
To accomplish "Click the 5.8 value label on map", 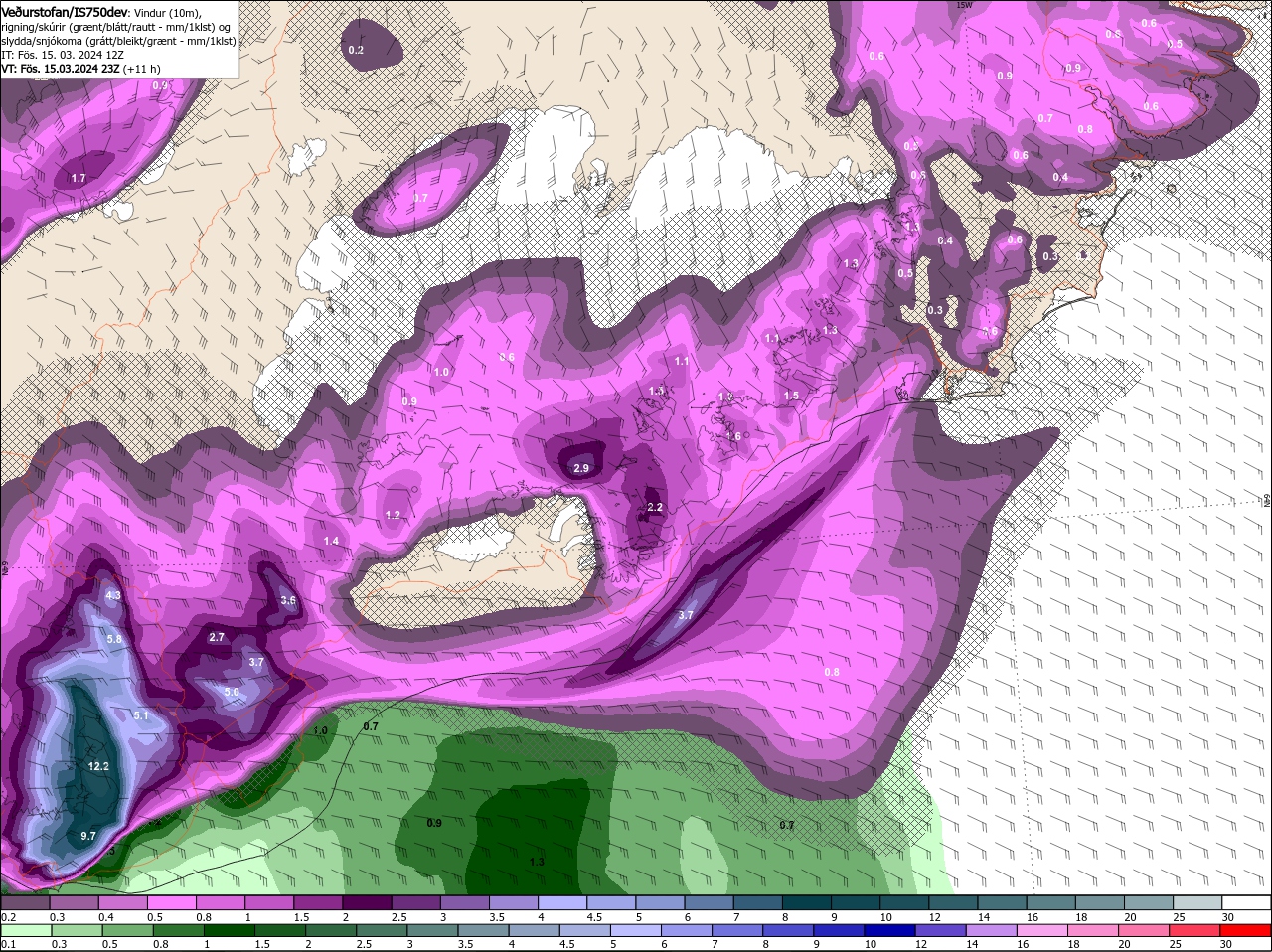I will 113,639.
